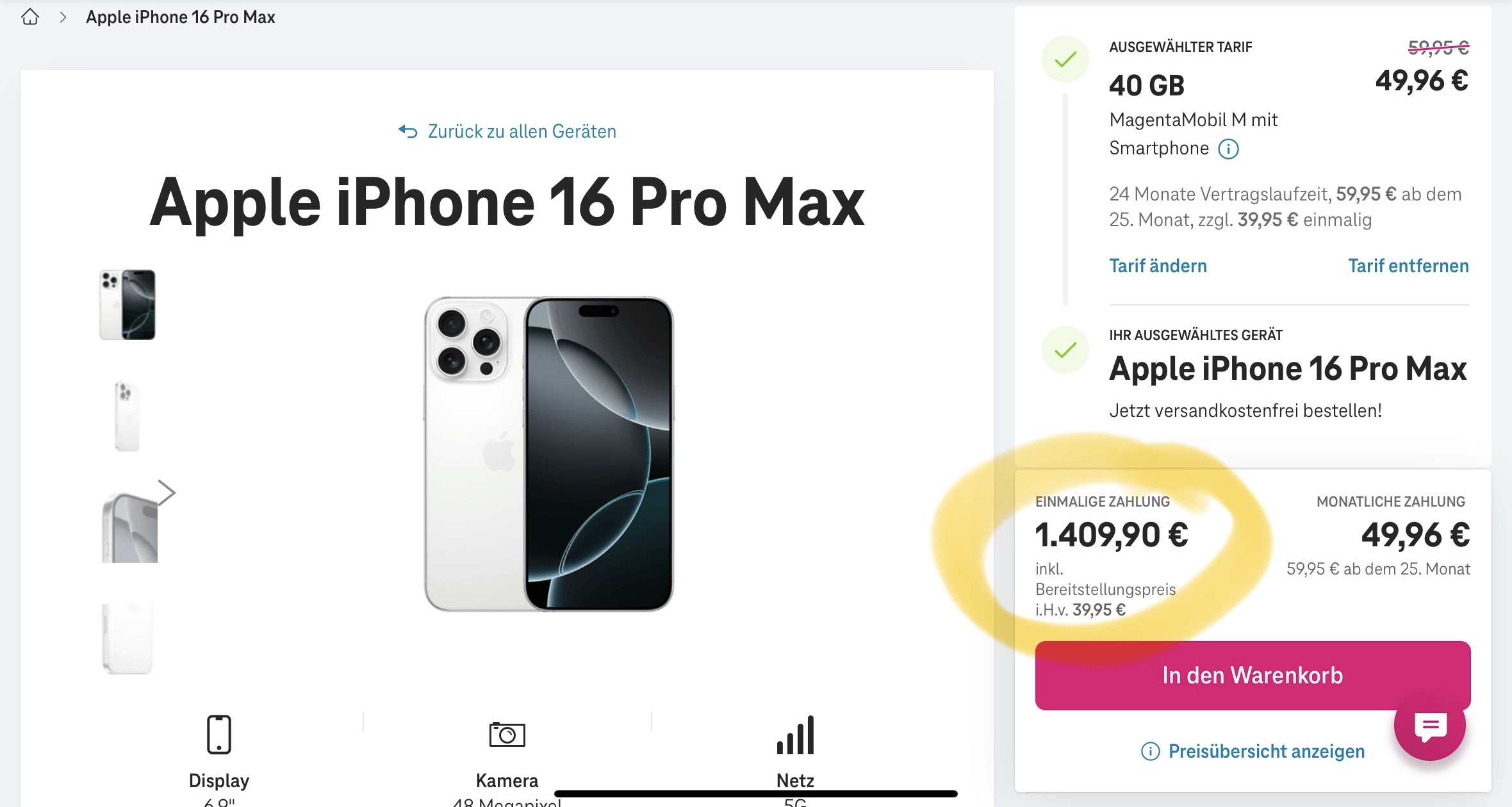The image size is (1512, 807).
Task: Select the second thumbnail showing phone back
Action: click(127, 416)
